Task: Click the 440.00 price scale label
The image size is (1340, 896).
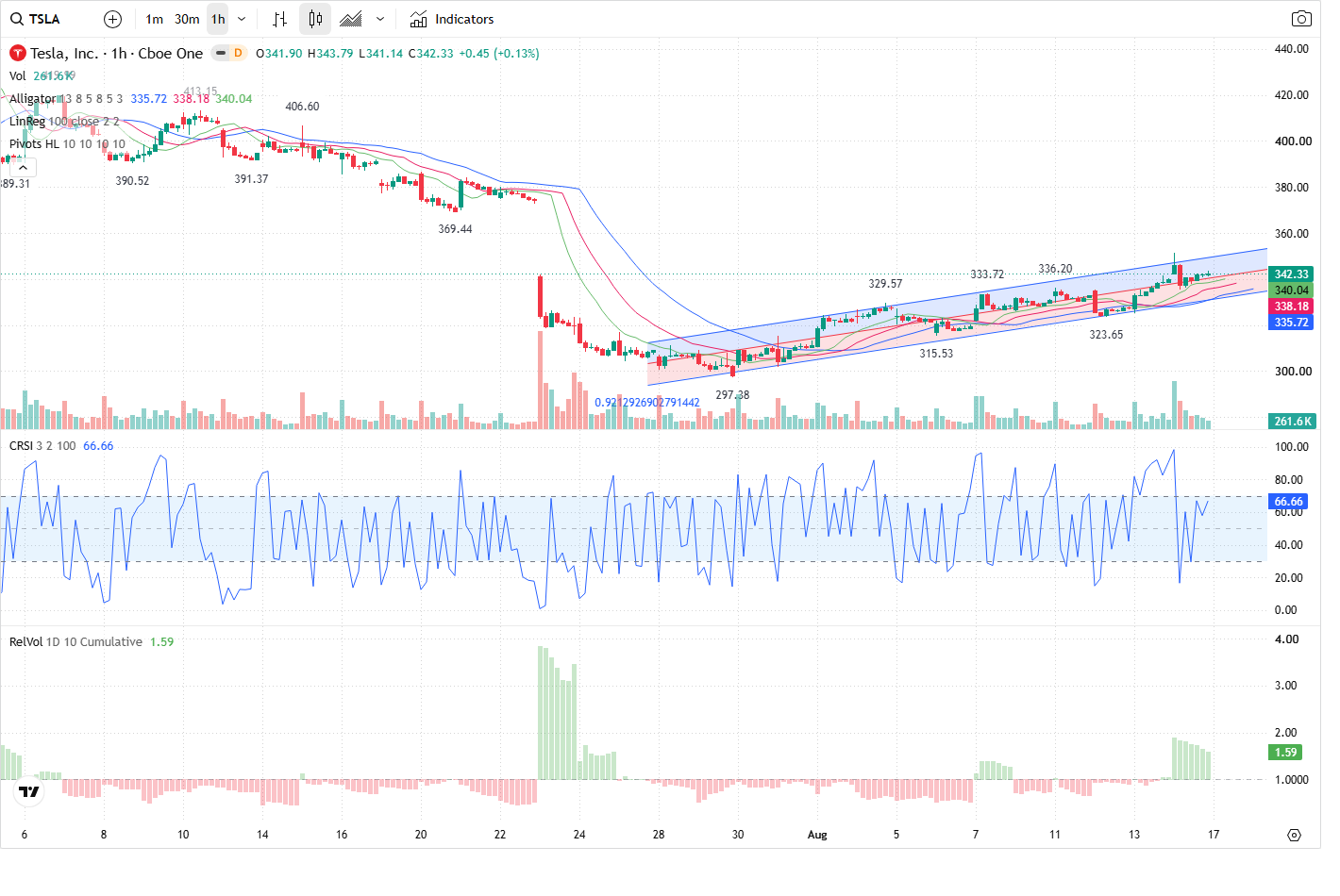Action: [1292, 49]
